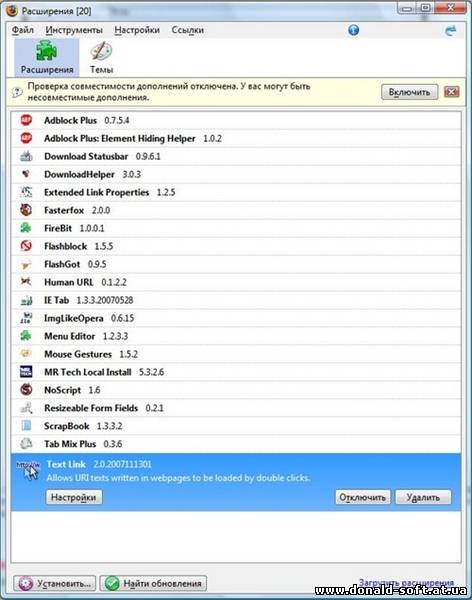
Task: Click the Загрузить расширения link
Action: [406, 582]
